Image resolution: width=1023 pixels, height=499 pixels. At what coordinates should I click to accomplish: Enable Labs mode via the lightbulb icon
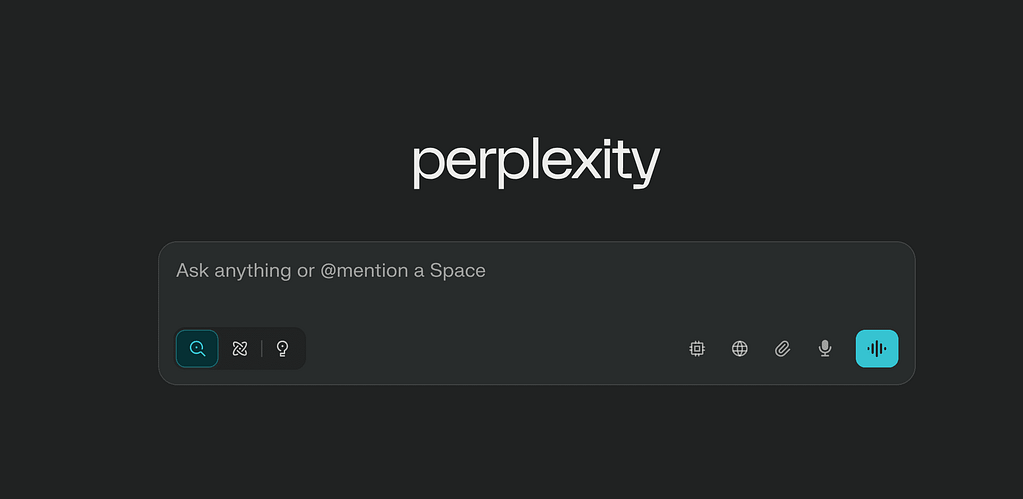coord(282,349)
